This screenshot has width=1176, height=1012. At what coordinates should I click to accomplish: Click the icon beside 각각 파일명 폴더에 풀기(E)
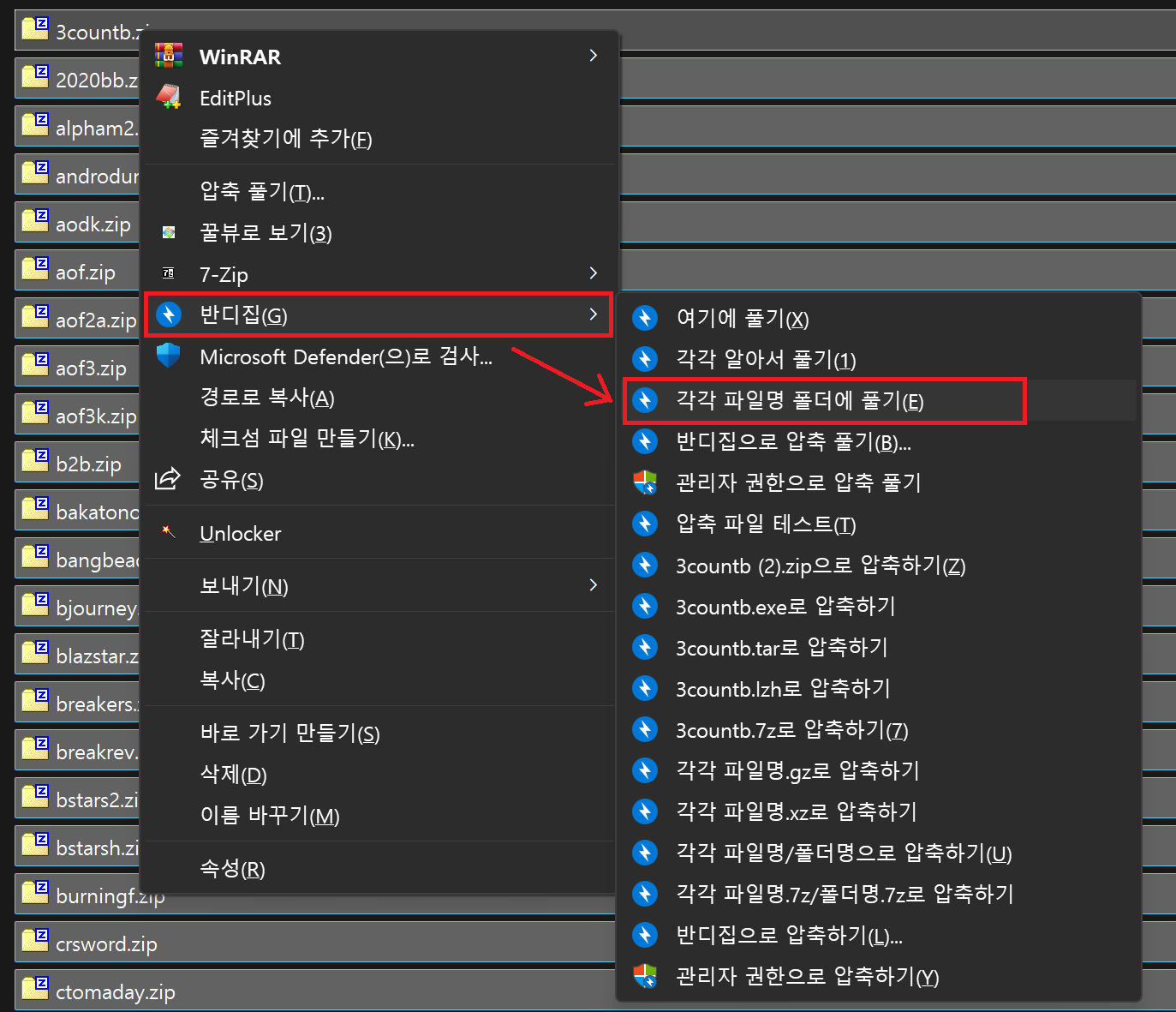click(645, 400)
